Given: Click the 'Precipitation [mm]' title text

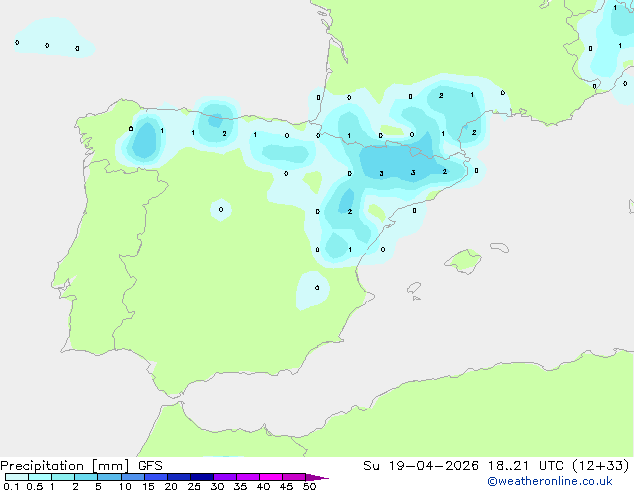Looking at the screenshot, I should pos(65,466).
